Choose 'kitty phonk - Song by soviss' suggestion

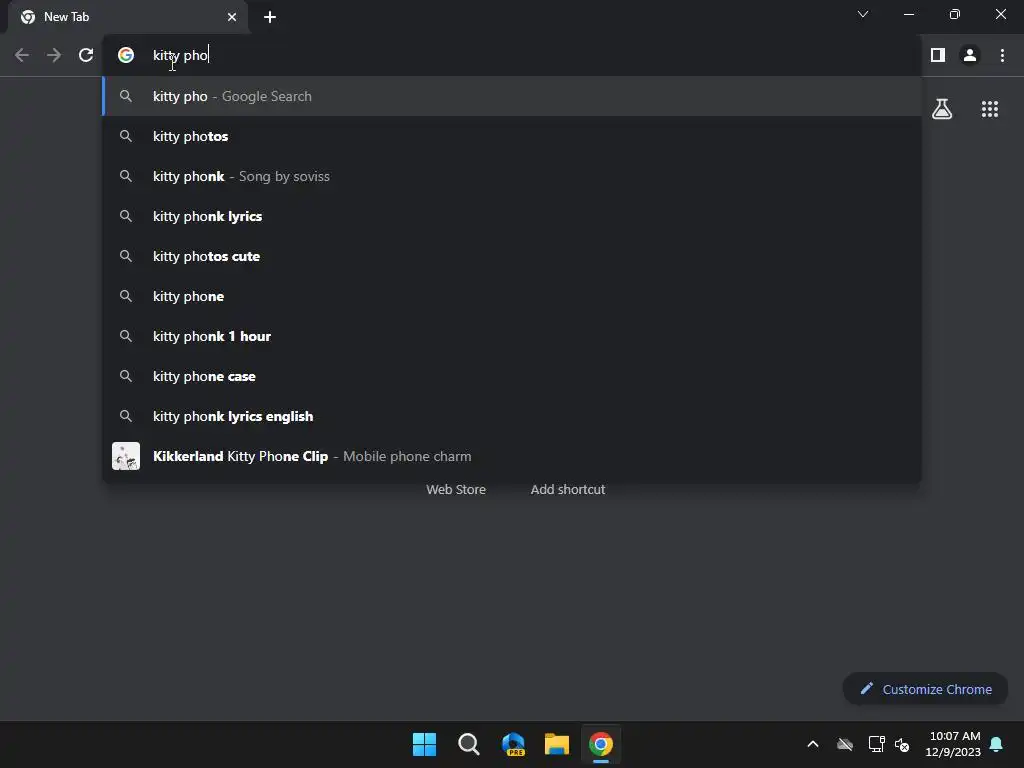coord(512,176)
